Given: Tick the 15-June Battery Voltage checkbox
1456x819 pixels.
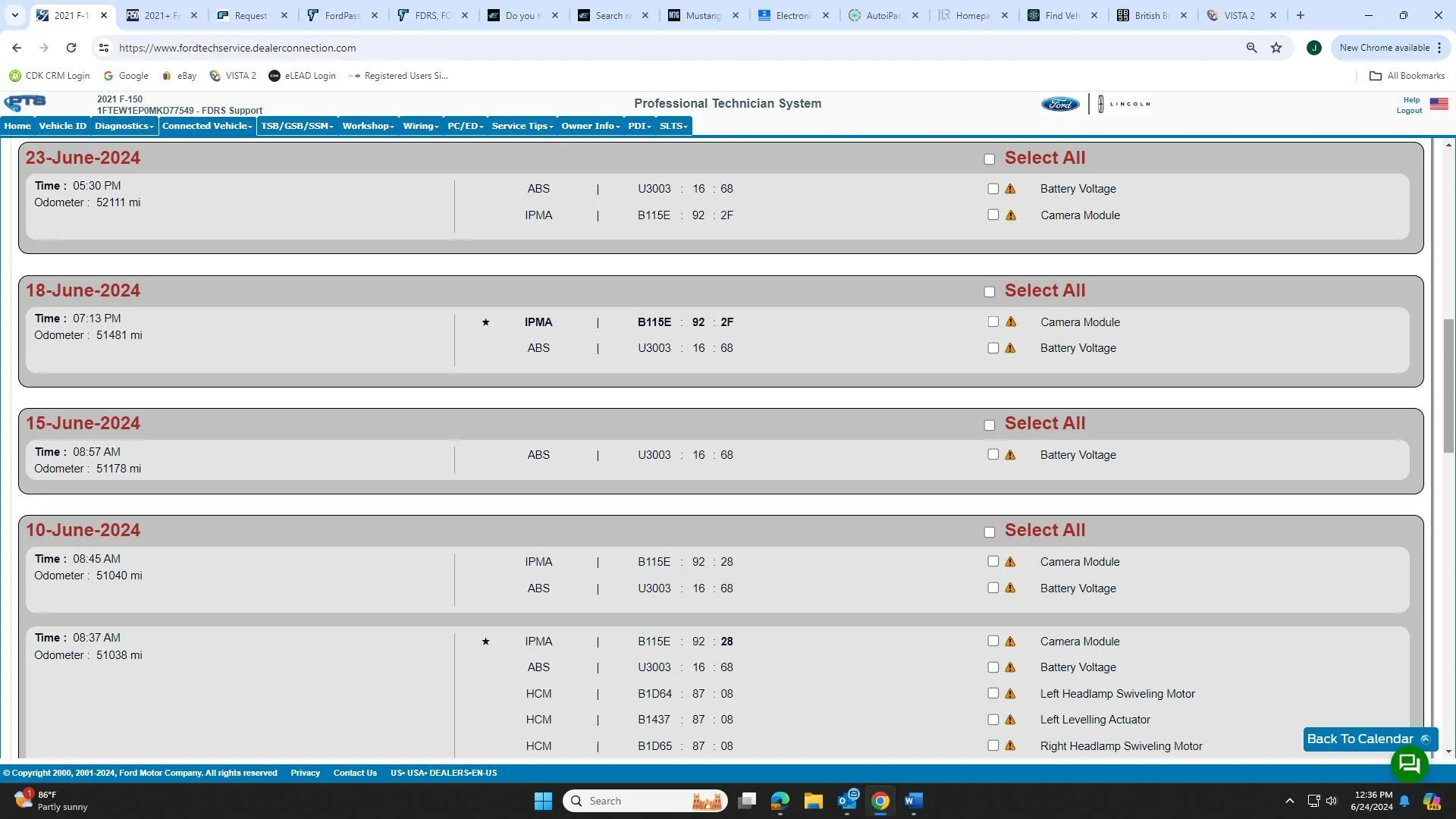Looking at the screenshot, I should pos(993,454).
